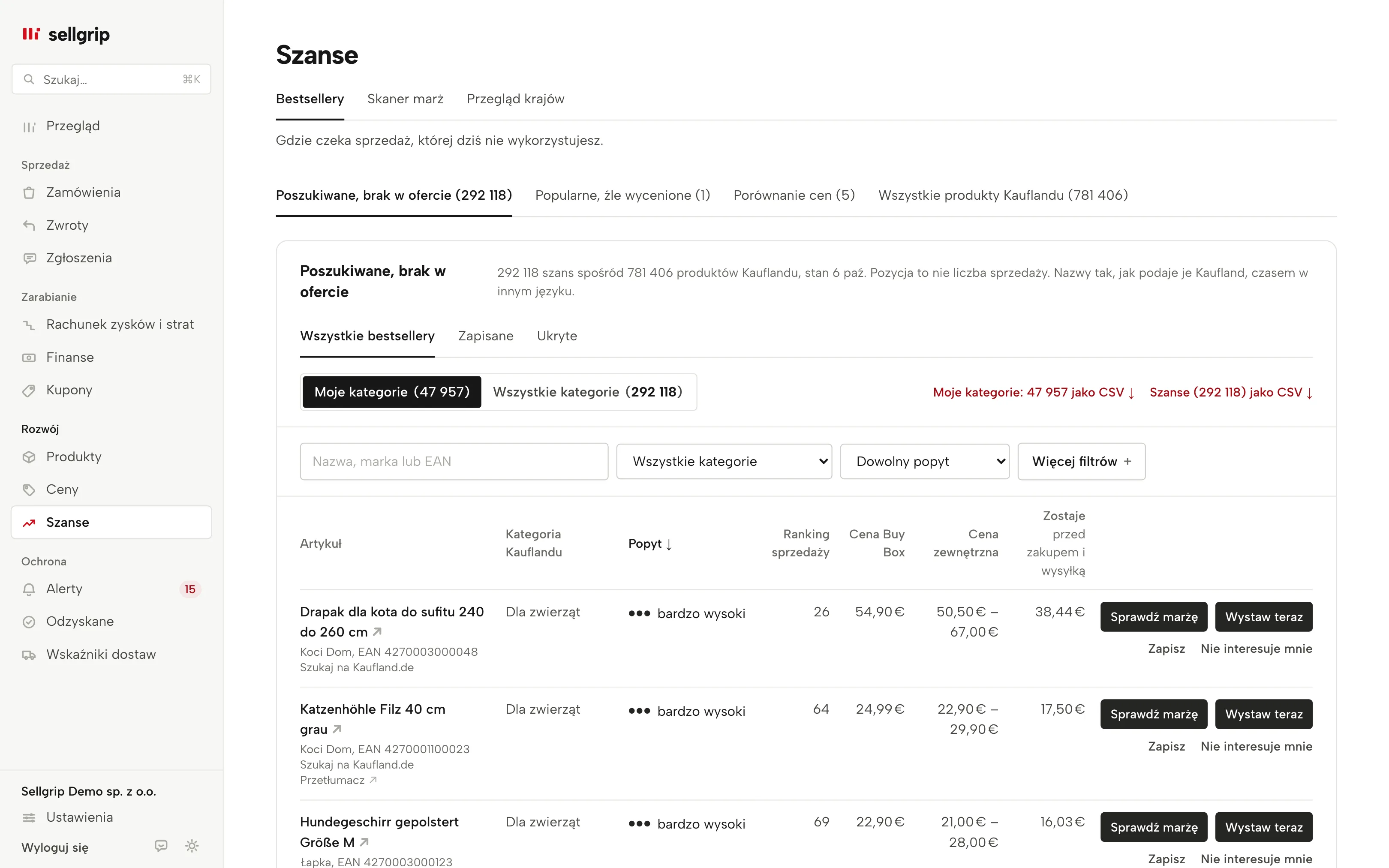Open the Wszystkie kategorie dropdown
The image size is (1389, 868).
[724, 462]
